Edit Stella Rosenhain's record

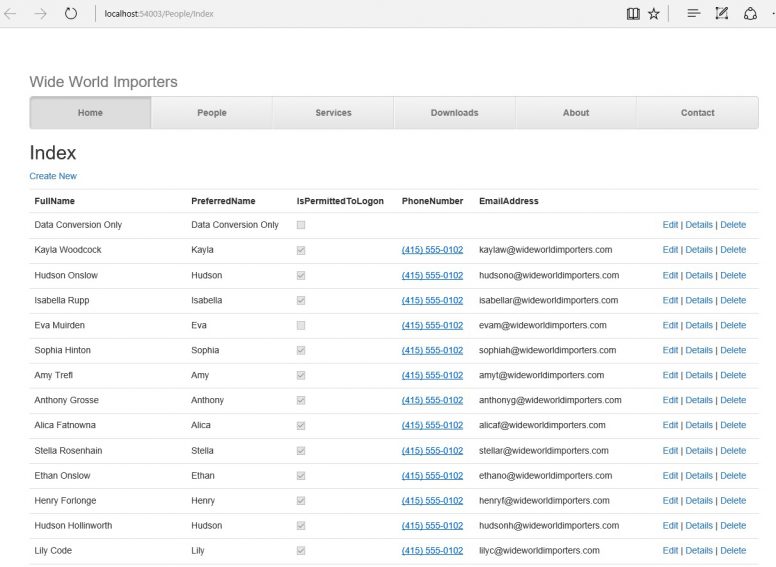tap(670, 451)
